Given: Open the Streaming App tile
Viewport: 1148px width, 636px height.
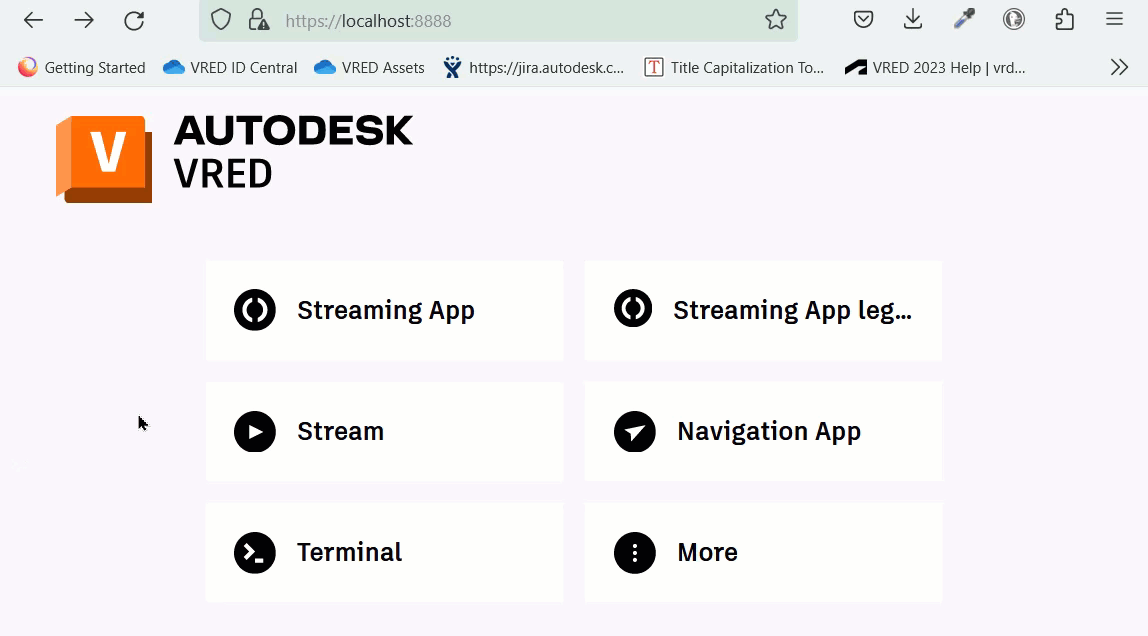Looking at the screenshot, I should tap(385, 310).
